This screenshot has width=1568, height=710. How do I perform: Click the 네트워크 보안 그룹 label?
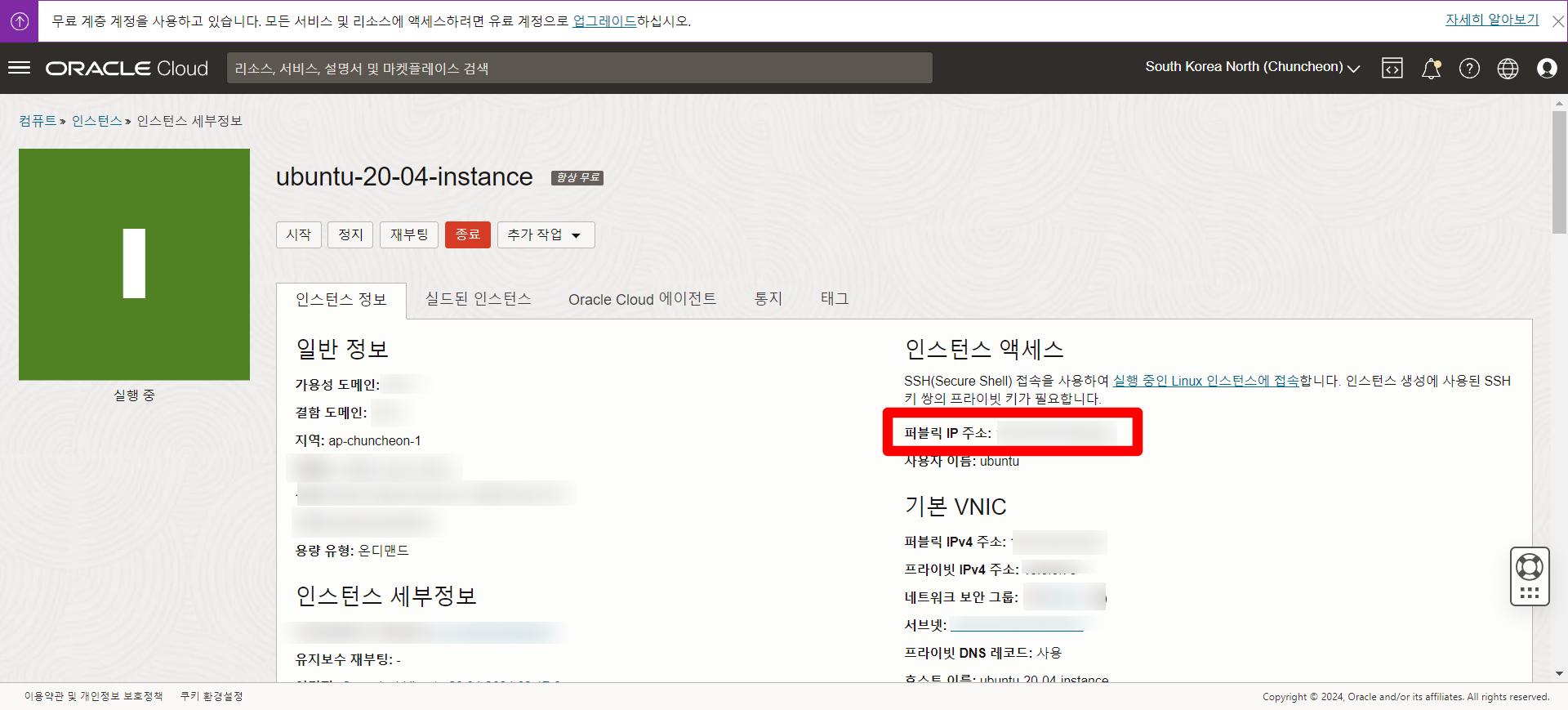[x=960, y=597]
